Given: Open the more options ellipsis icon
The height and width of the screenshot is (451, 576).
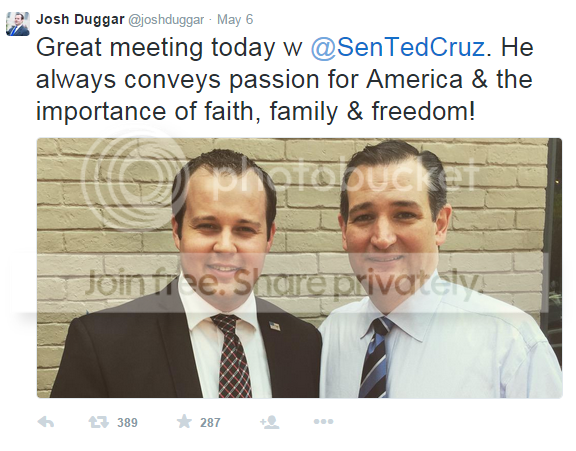Looking at the screenshot, I should tap(323, 422).
